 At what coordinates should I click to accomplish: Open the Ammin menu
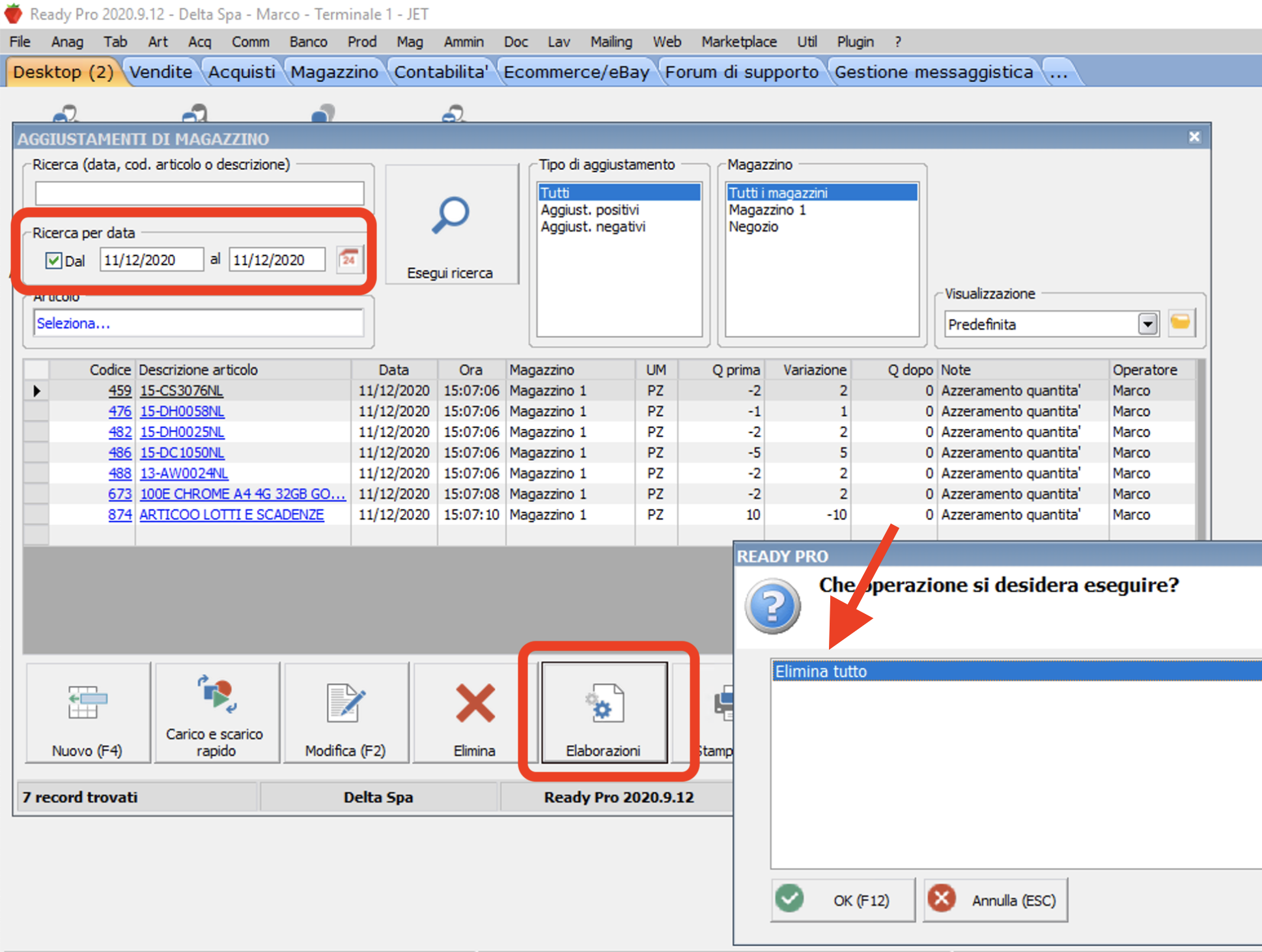464,42
